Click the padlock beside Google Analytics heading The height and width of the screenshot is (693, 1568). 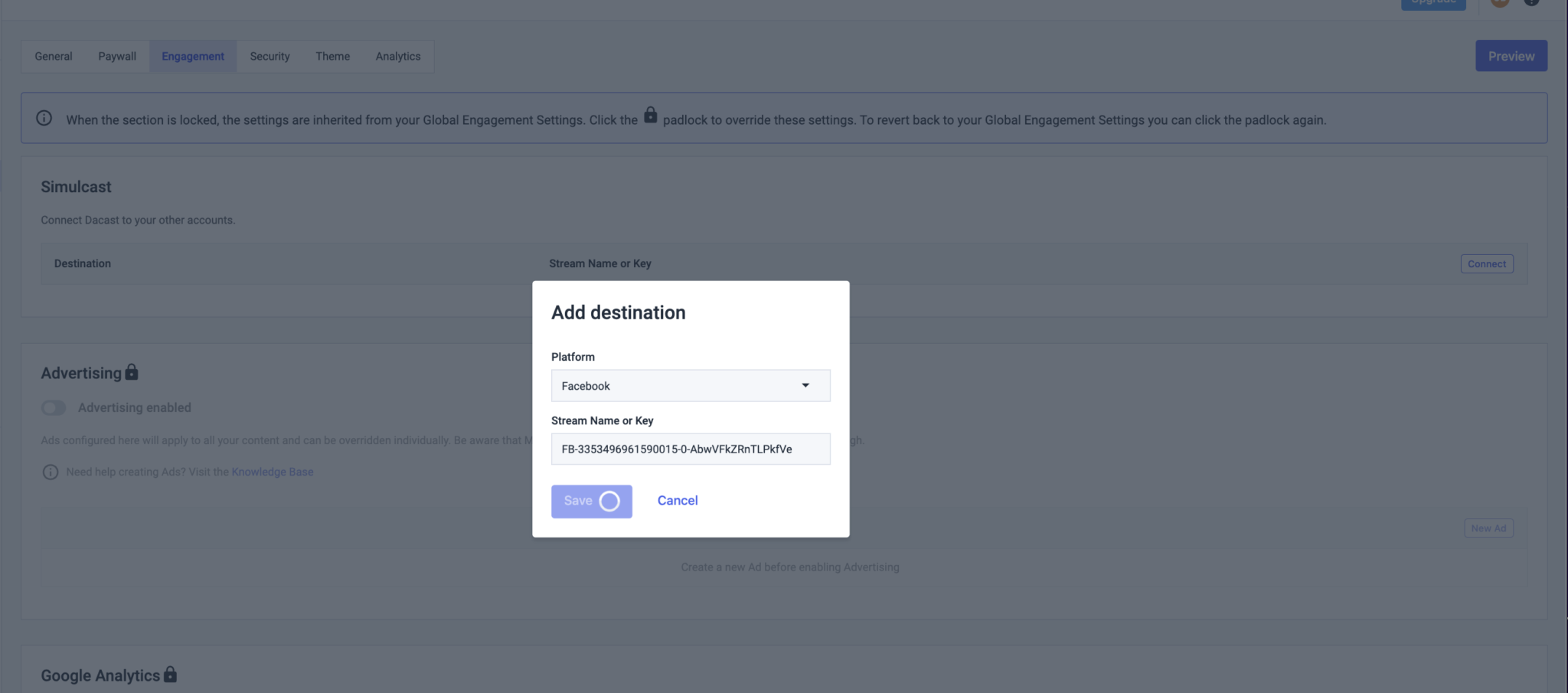pos(171,675)
